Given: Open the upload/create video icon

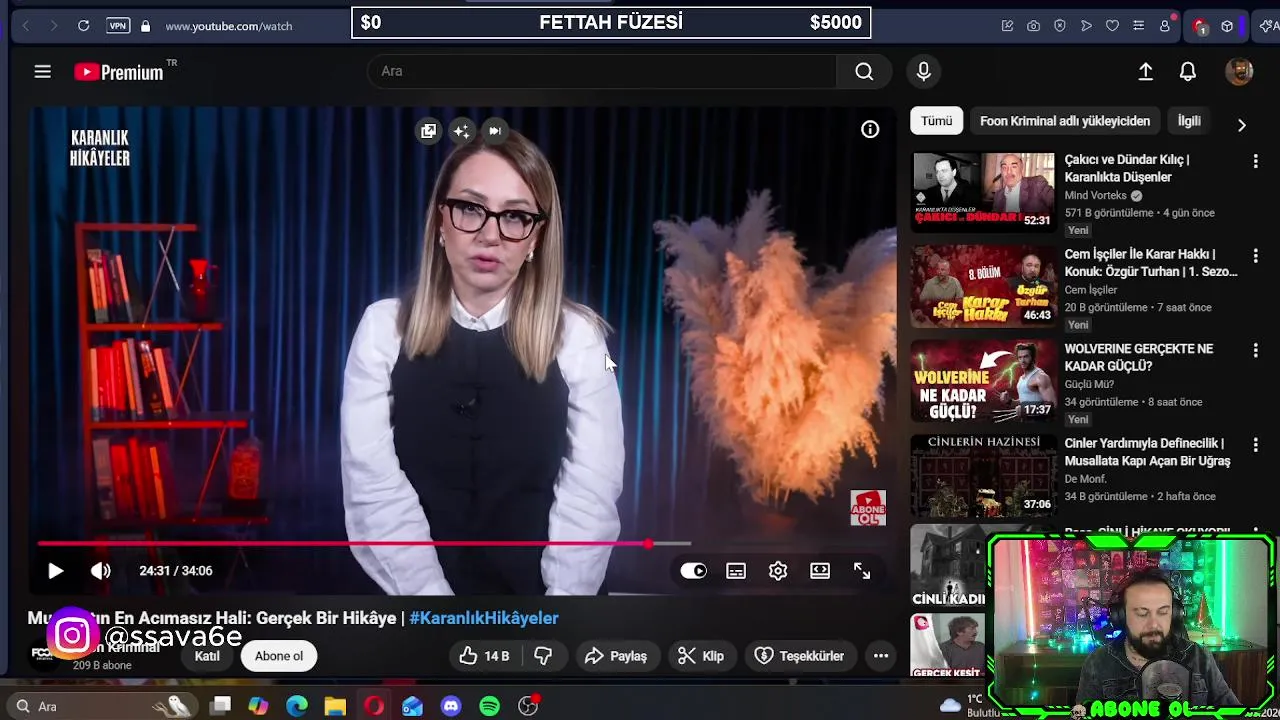Looking at the screenshot, I should (x=1146, y=71).
